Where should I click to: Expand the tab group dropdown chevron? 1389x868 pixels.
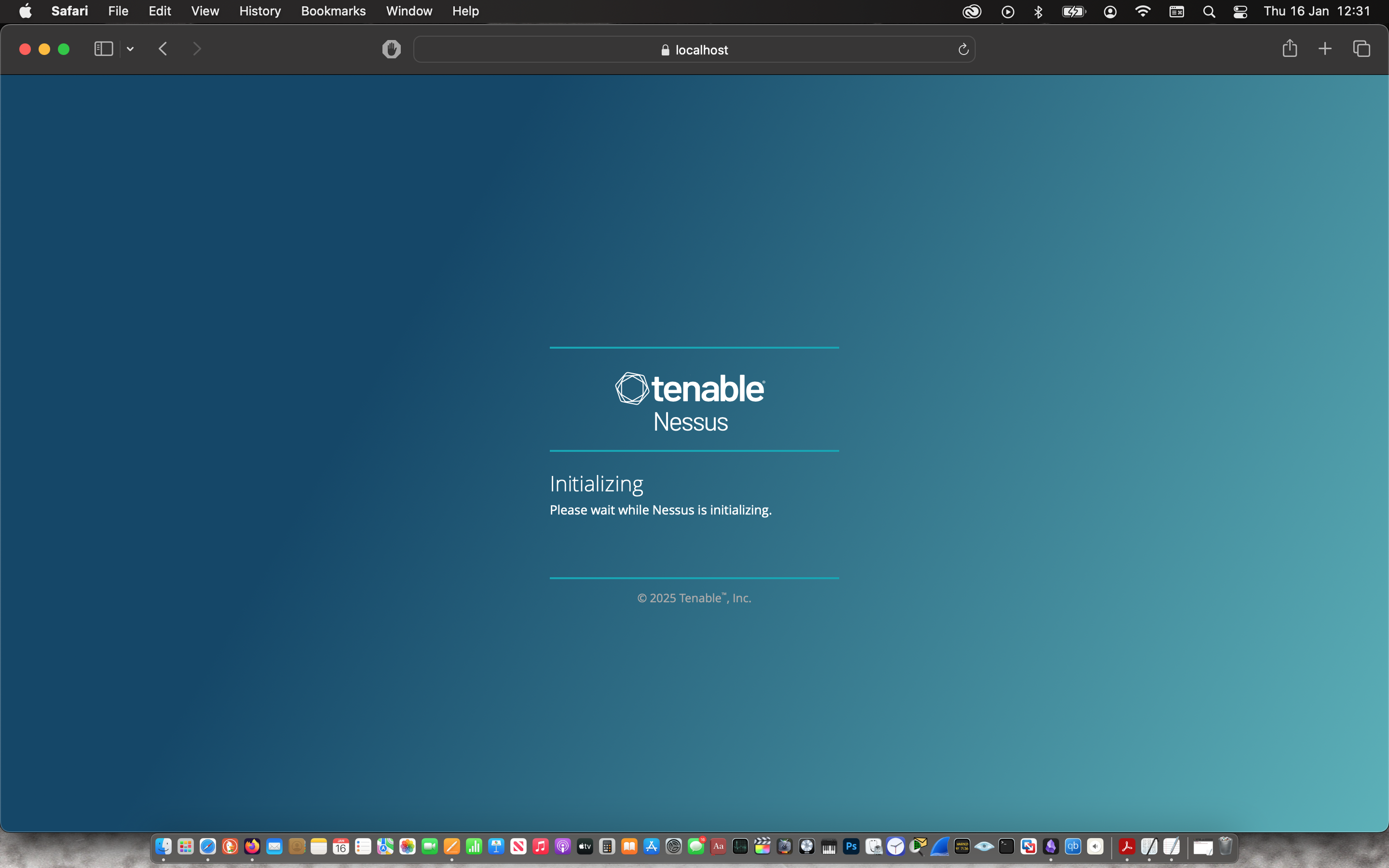pyautogui.click(x=130, y=49)
